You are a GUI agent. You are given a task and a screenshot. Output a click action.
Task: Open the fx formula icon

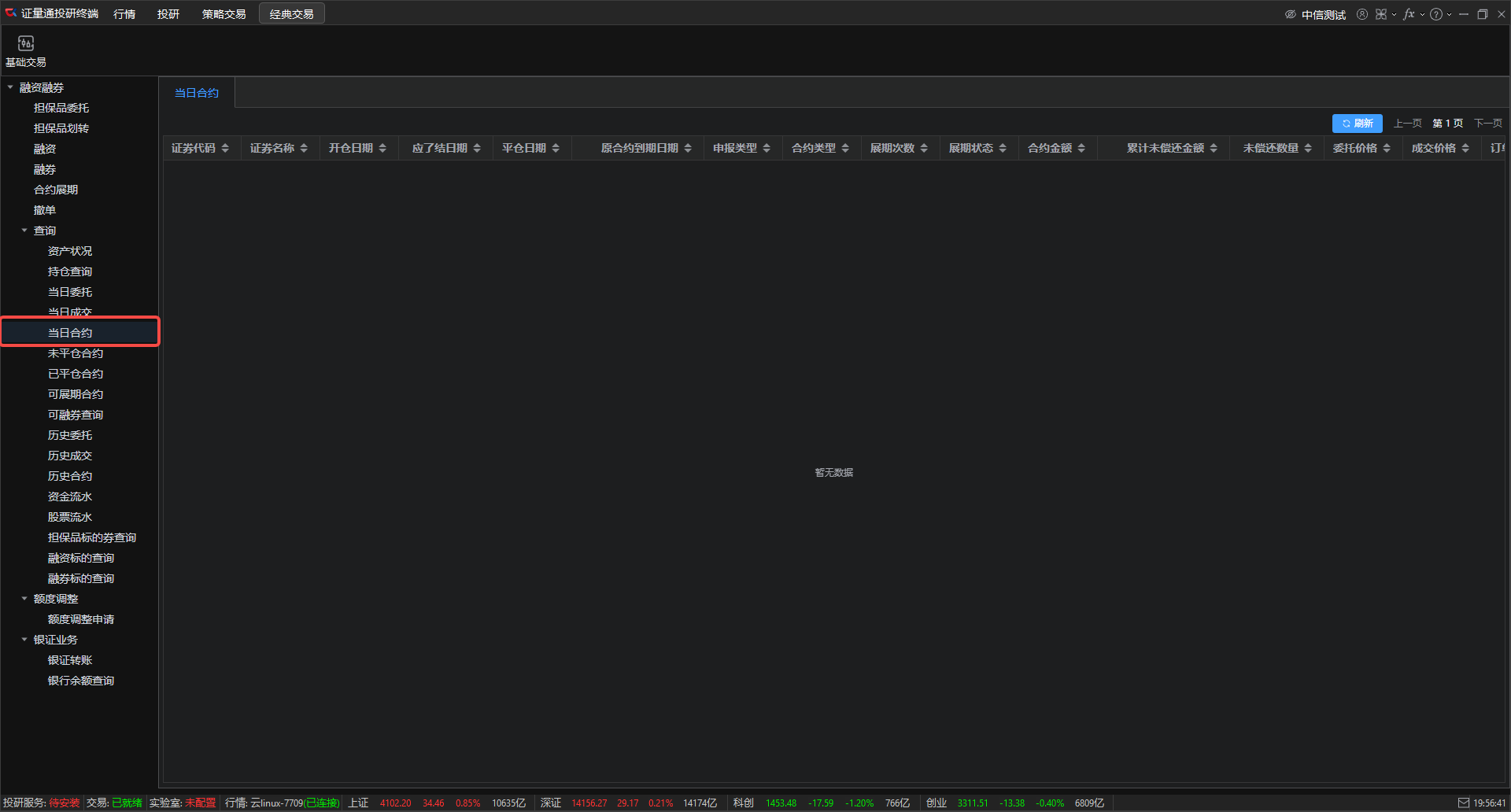tap(1409, 14)
